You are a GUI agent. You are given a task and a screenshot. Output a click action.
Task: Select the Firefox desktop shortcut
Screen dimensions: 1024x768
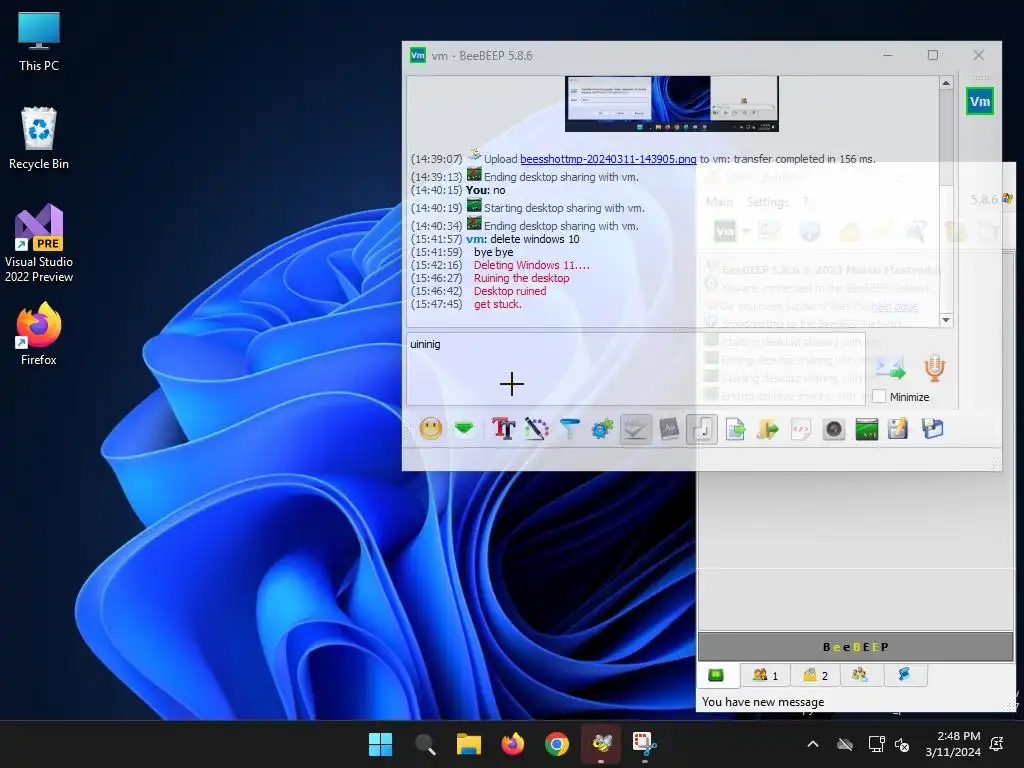[x=39, y=333]
